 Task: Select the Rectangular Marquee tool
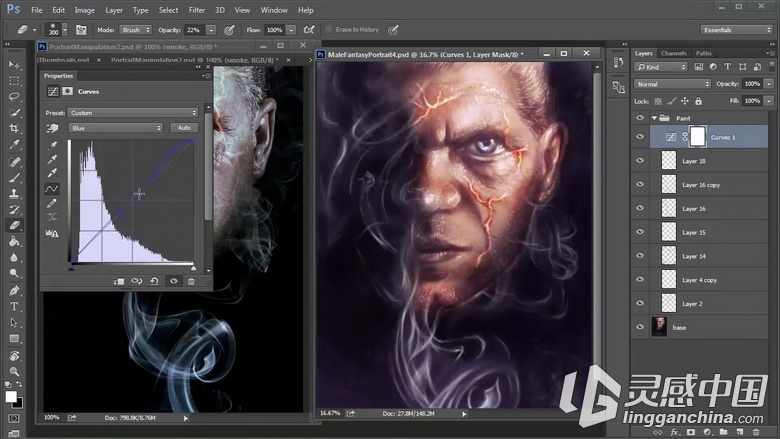click(14, 81)
